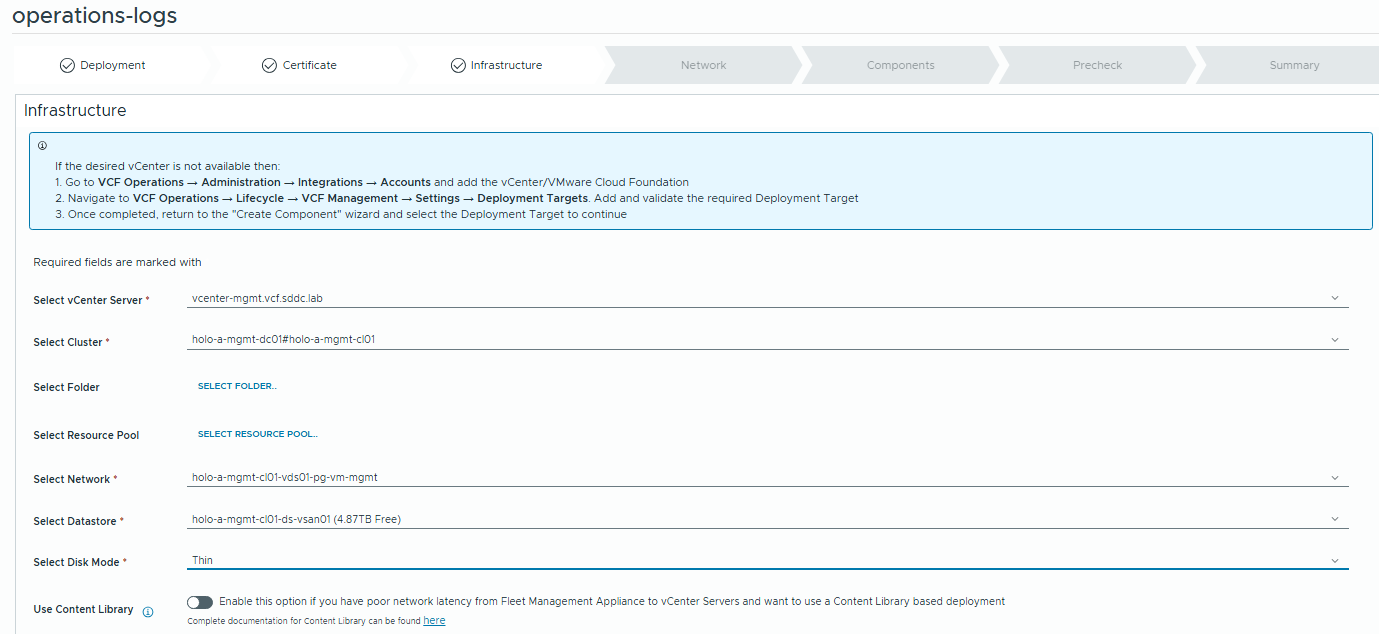This screenshot has height=634, width=1379.
Task: Click the info icon in the blue banner
Action: pyautogui.click(x=42, y=146)
